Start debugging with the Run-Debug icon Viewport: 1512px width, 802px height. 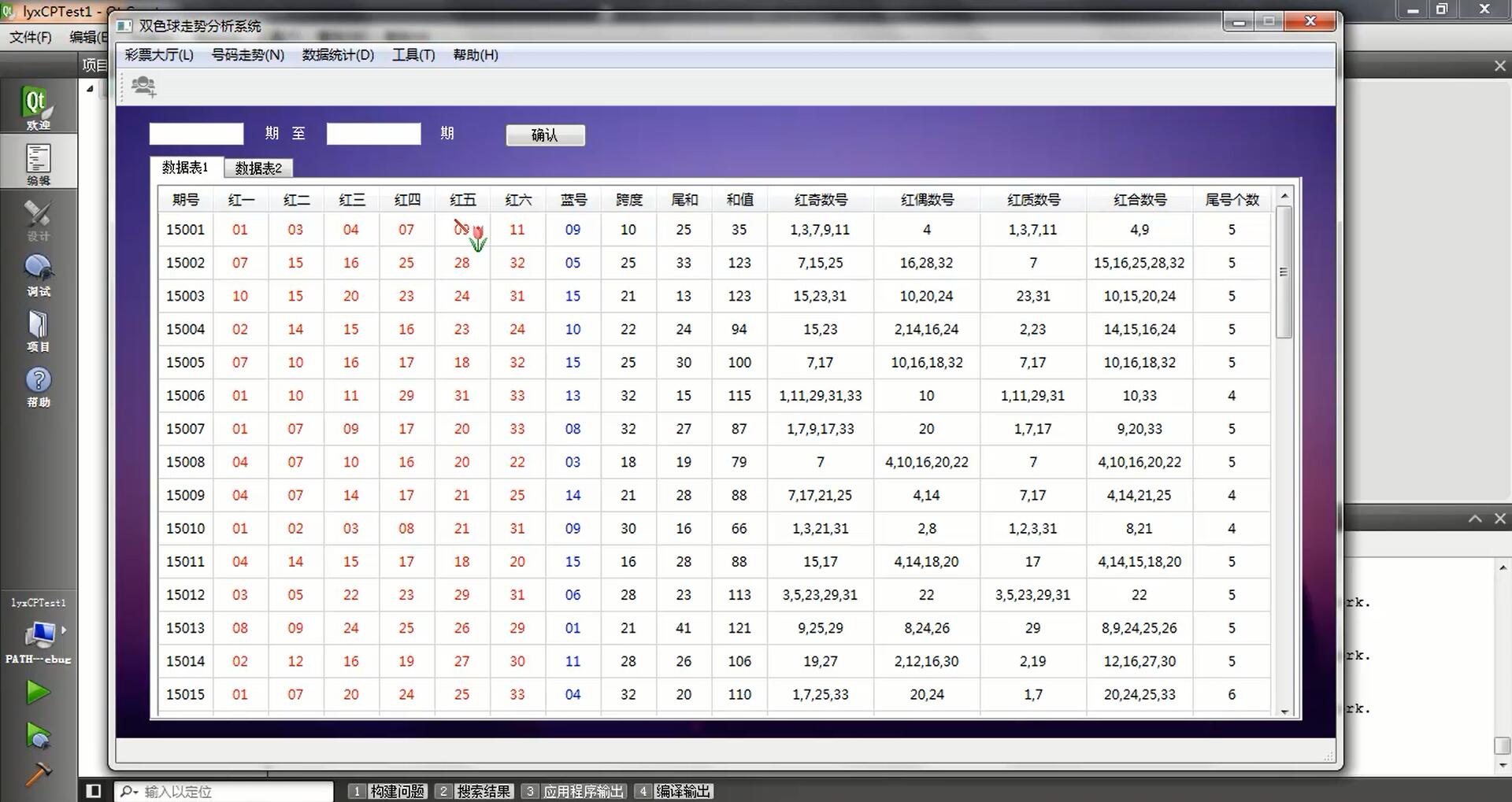(37, 736)
